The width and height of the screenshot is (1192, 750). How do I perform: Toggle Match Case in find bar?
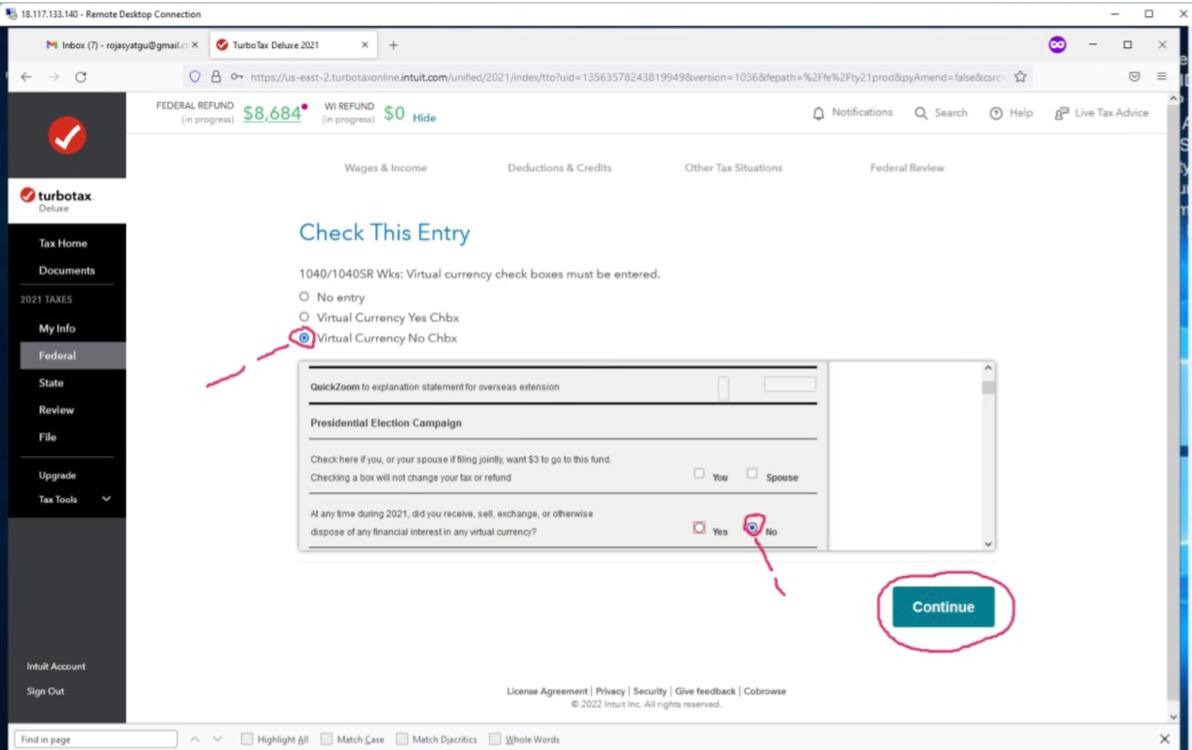pos(327,739)
